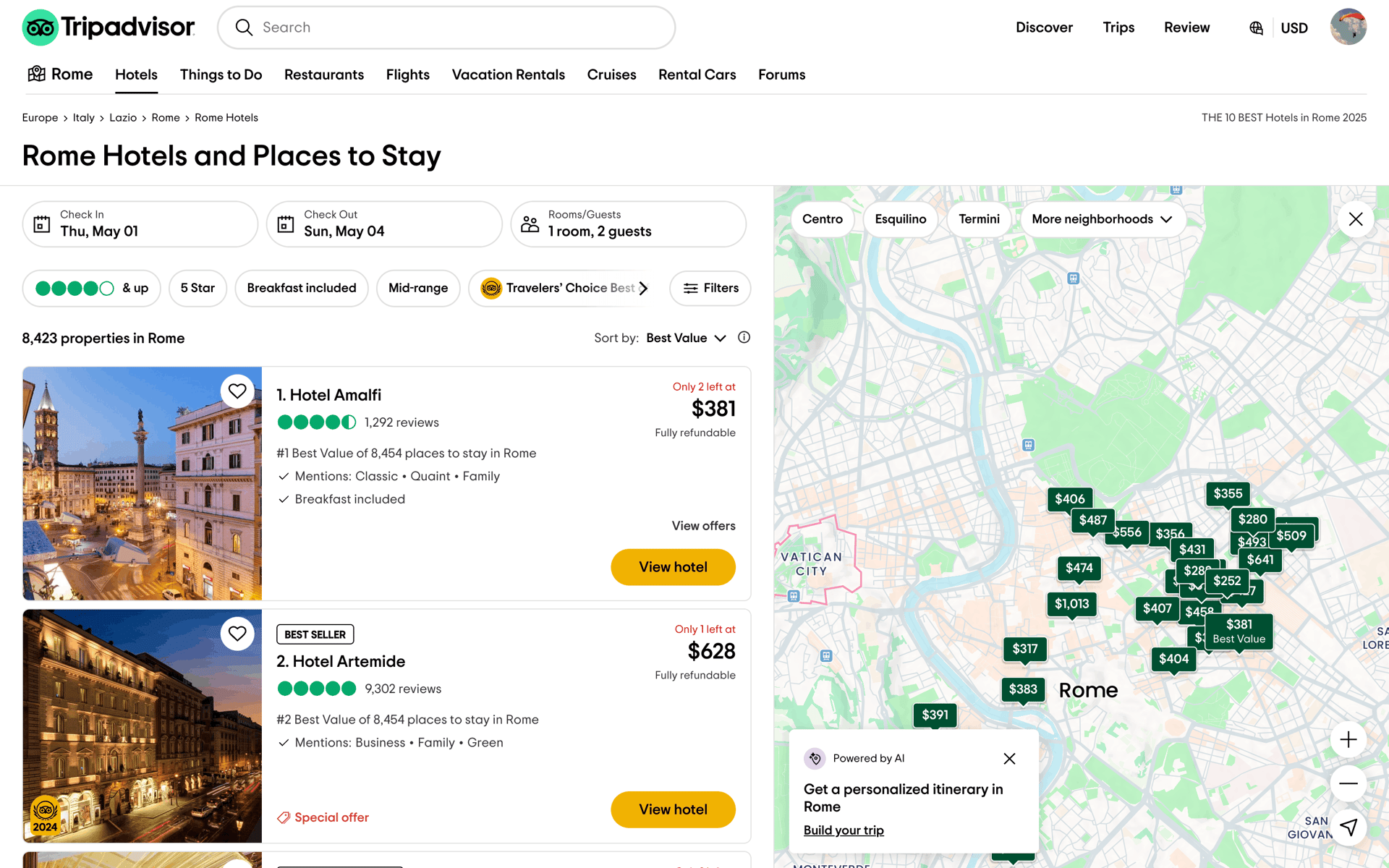
Task: Open the Hotels tab
Action: coord(136,75)
